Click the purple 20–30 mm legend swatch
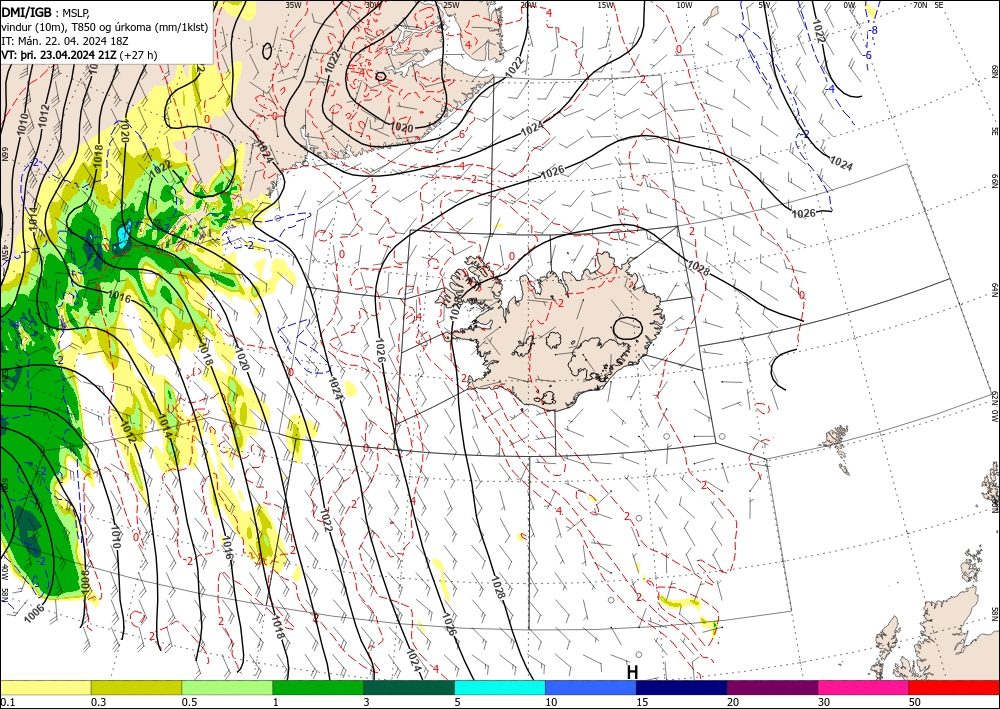This screenshot has height=709, width=1000. point(772,688)
